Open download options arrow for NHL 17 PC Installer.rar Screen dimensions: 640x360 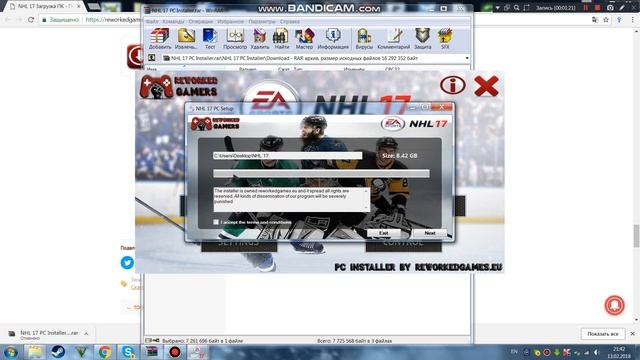point(86,334)
